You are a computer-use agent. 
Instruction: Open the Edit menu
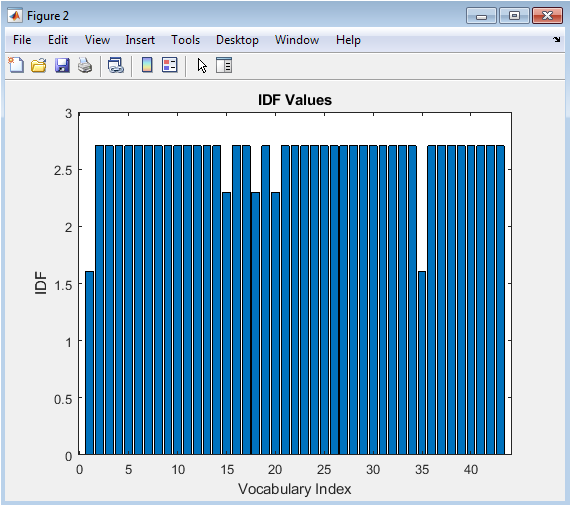click(x=58, y=40)
